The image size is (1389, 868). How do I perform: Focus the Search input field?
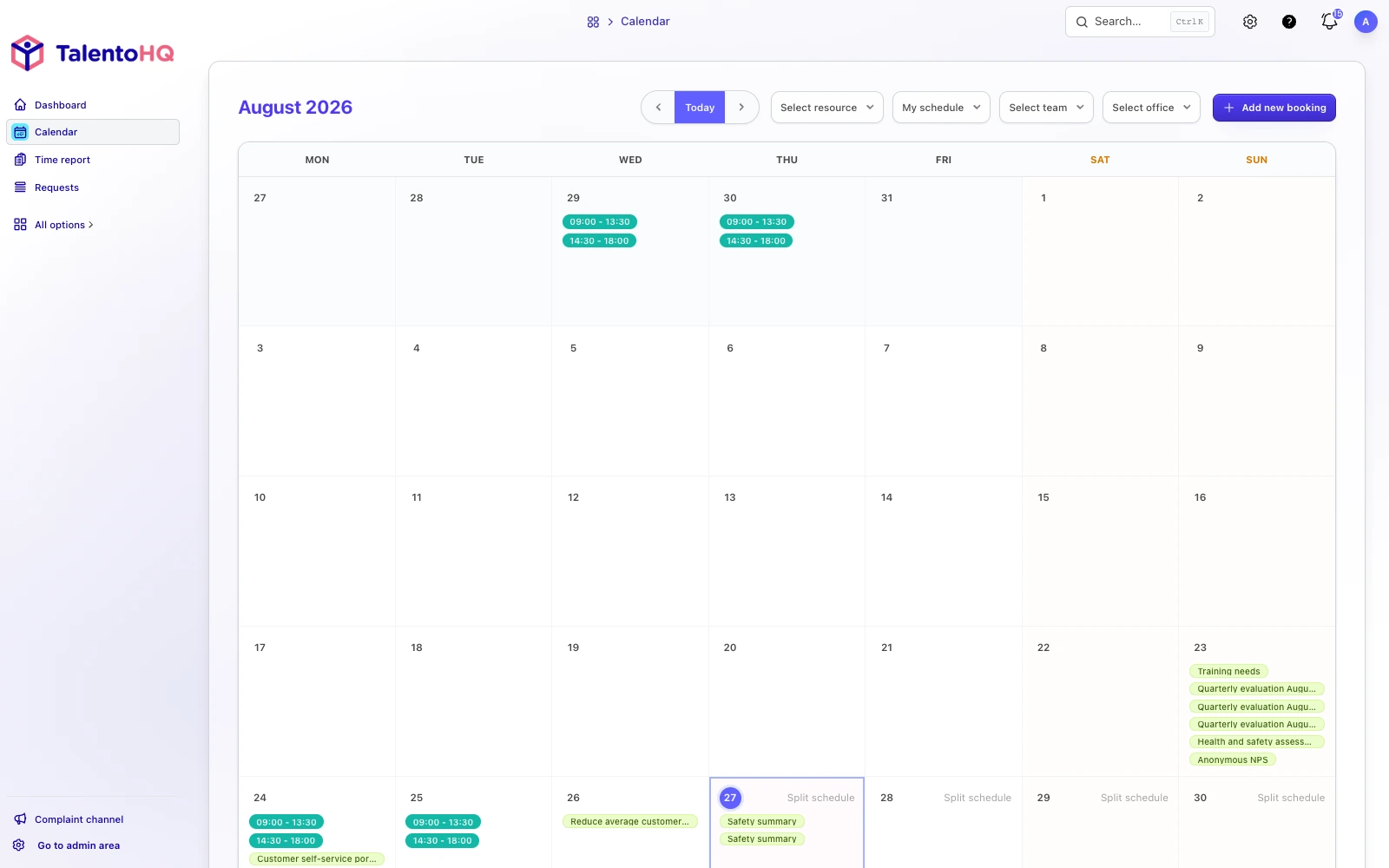(x=1140, y=22)
